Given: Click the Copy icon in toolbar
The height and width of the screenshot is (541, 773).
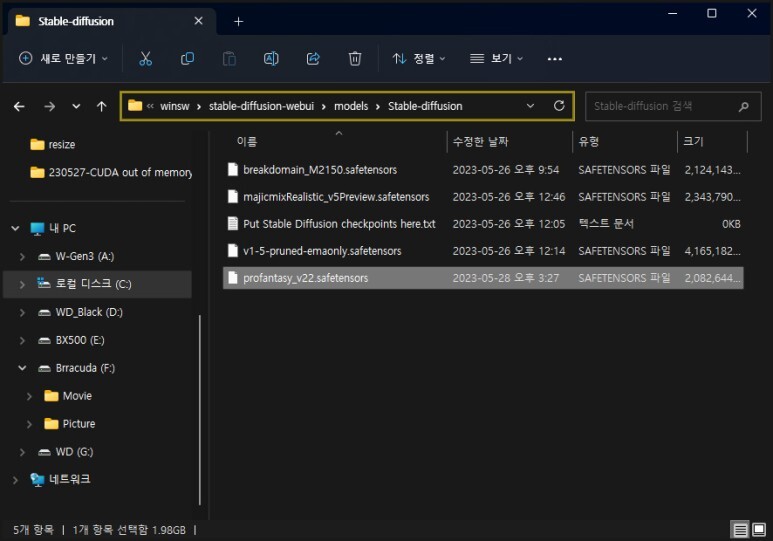Looking at the screenshot, I should [x=187, y=59].
